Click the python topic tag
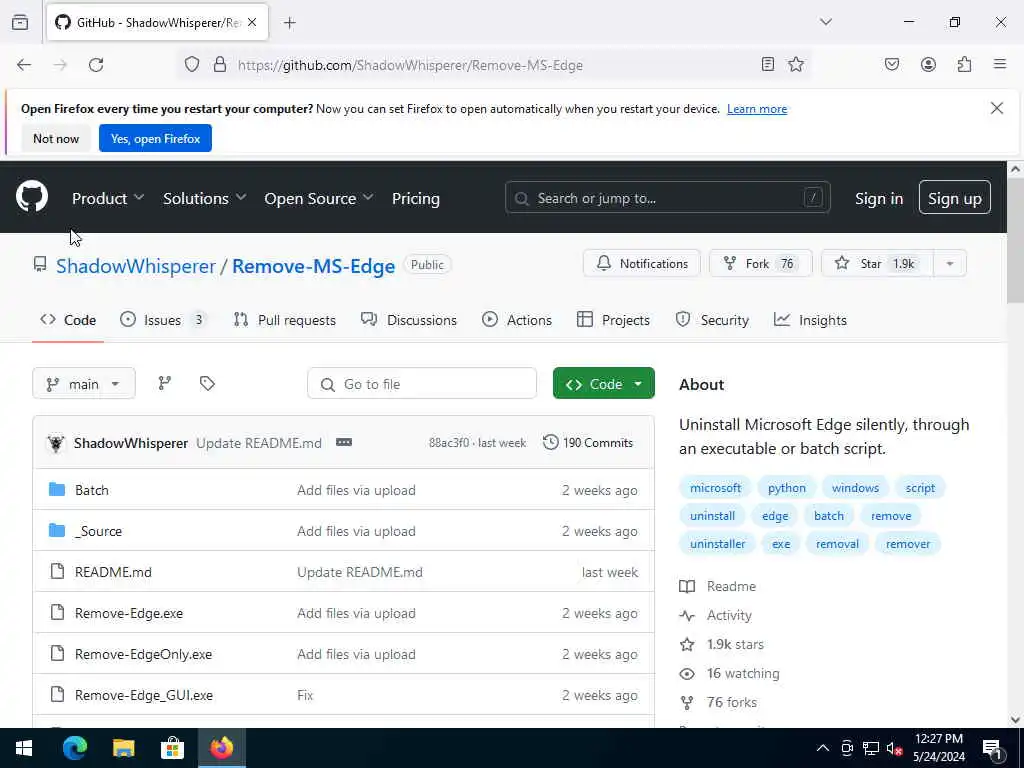The width and height of the screenshot is (1024, 768). tap(786, 488)
